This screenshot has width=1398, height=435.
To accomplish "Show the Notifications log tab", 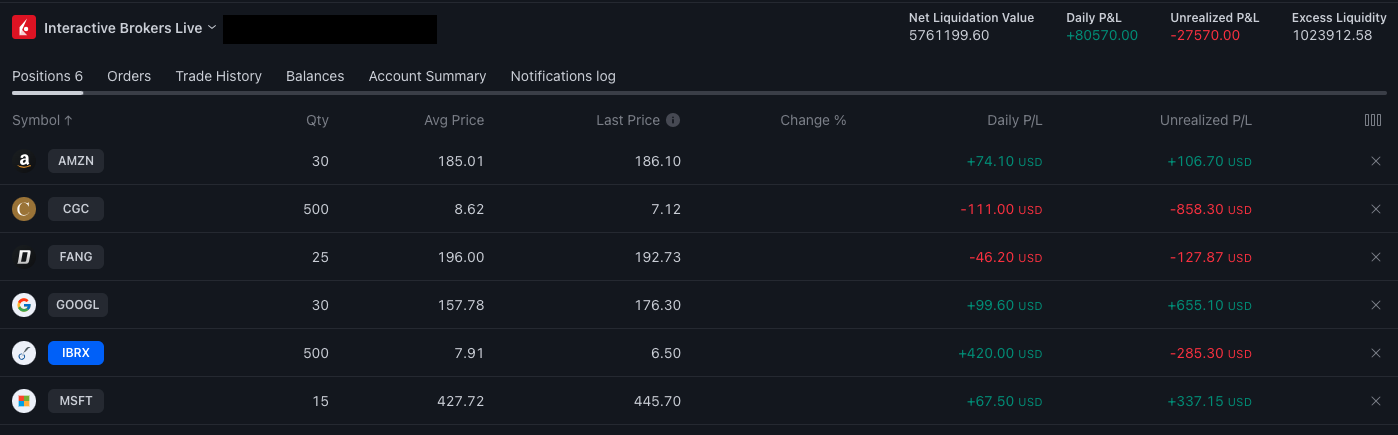I will click(x=563, y=76).
